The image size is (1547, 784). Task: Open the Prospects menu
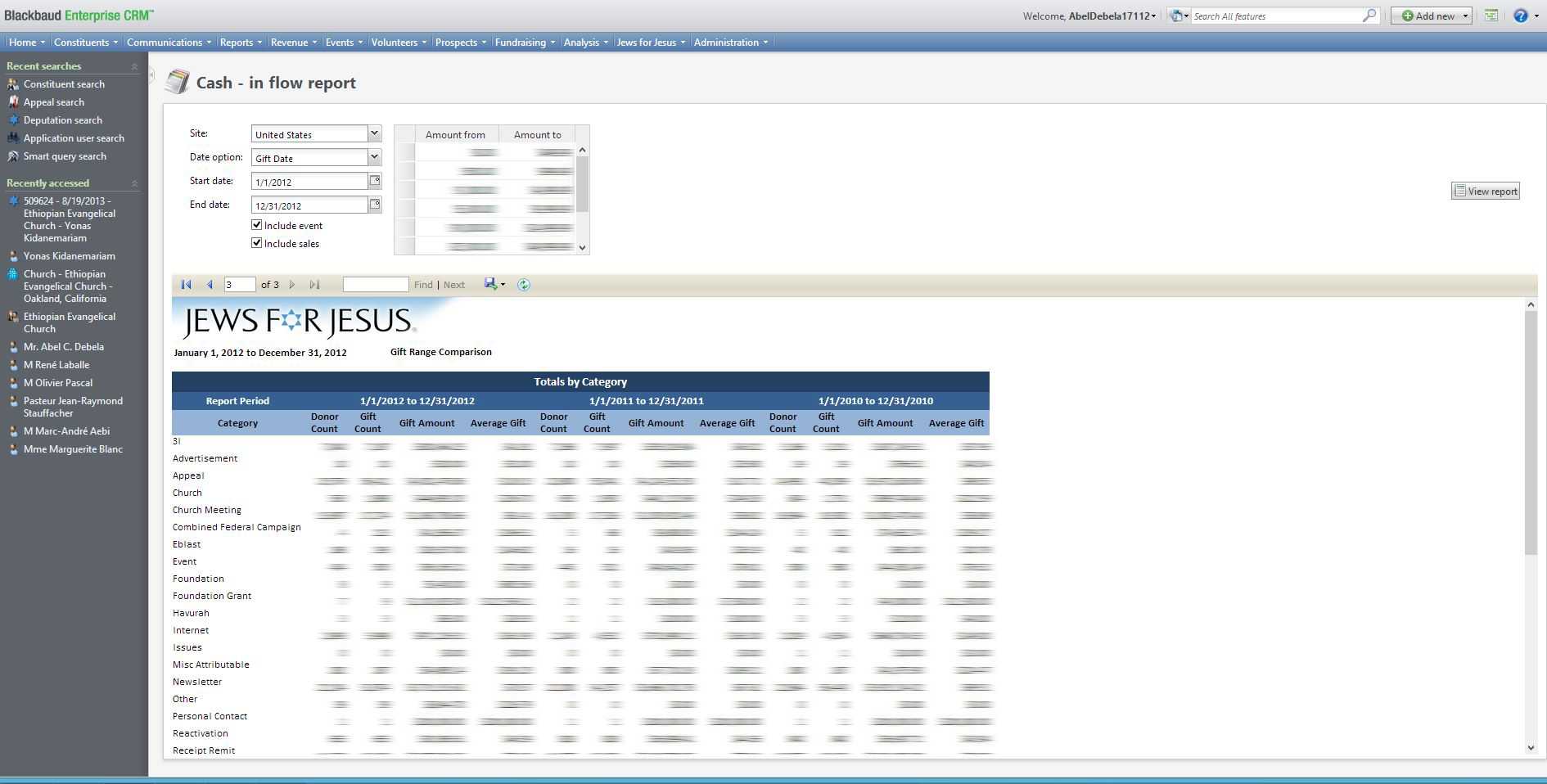(x=461, y=43)
